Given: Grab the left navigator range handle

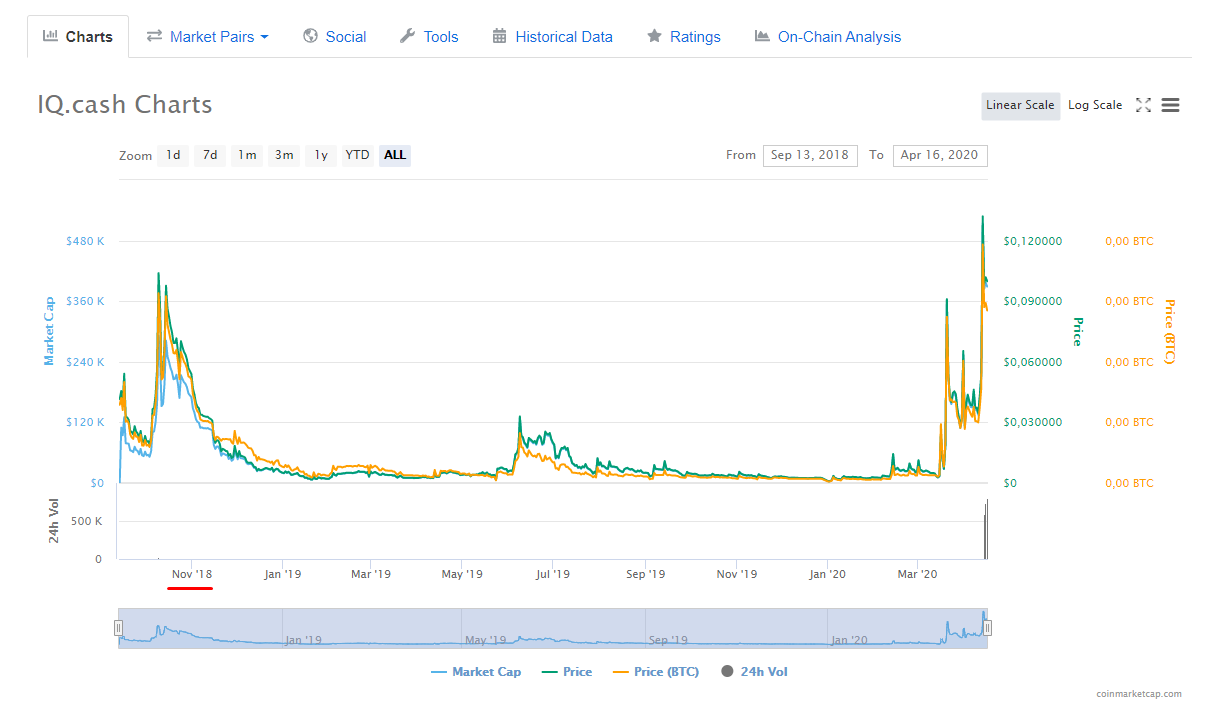Looking at the screenshot, I should click(x=118, y=628).
